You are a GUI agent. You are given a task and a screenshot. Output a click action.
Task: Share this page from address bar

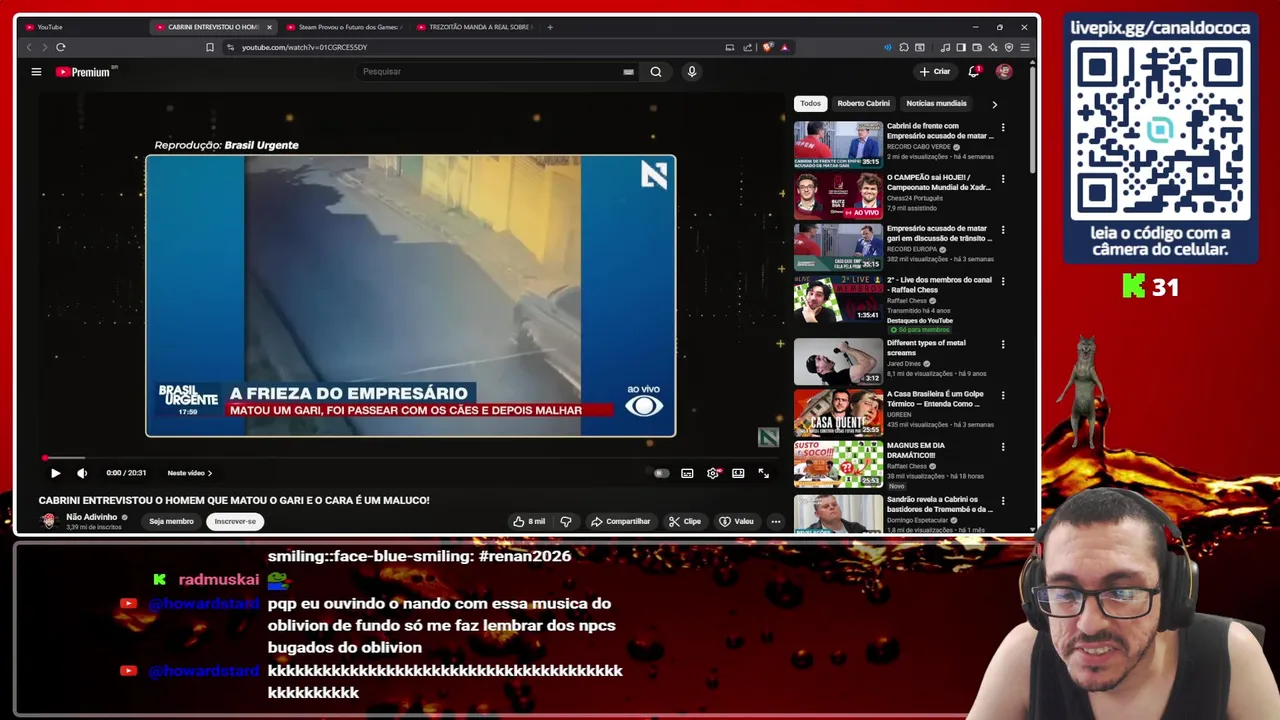(x=747, y=47)
